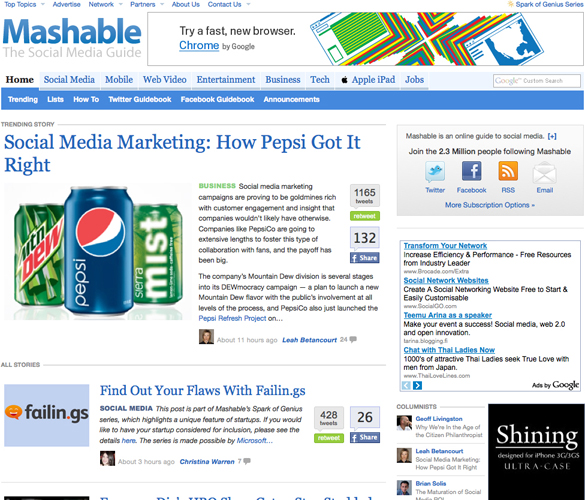The width and height of the screenshot is (585, 500).
Task: Click the Pepsi Refresh Project link
Action: coord(232,319)
